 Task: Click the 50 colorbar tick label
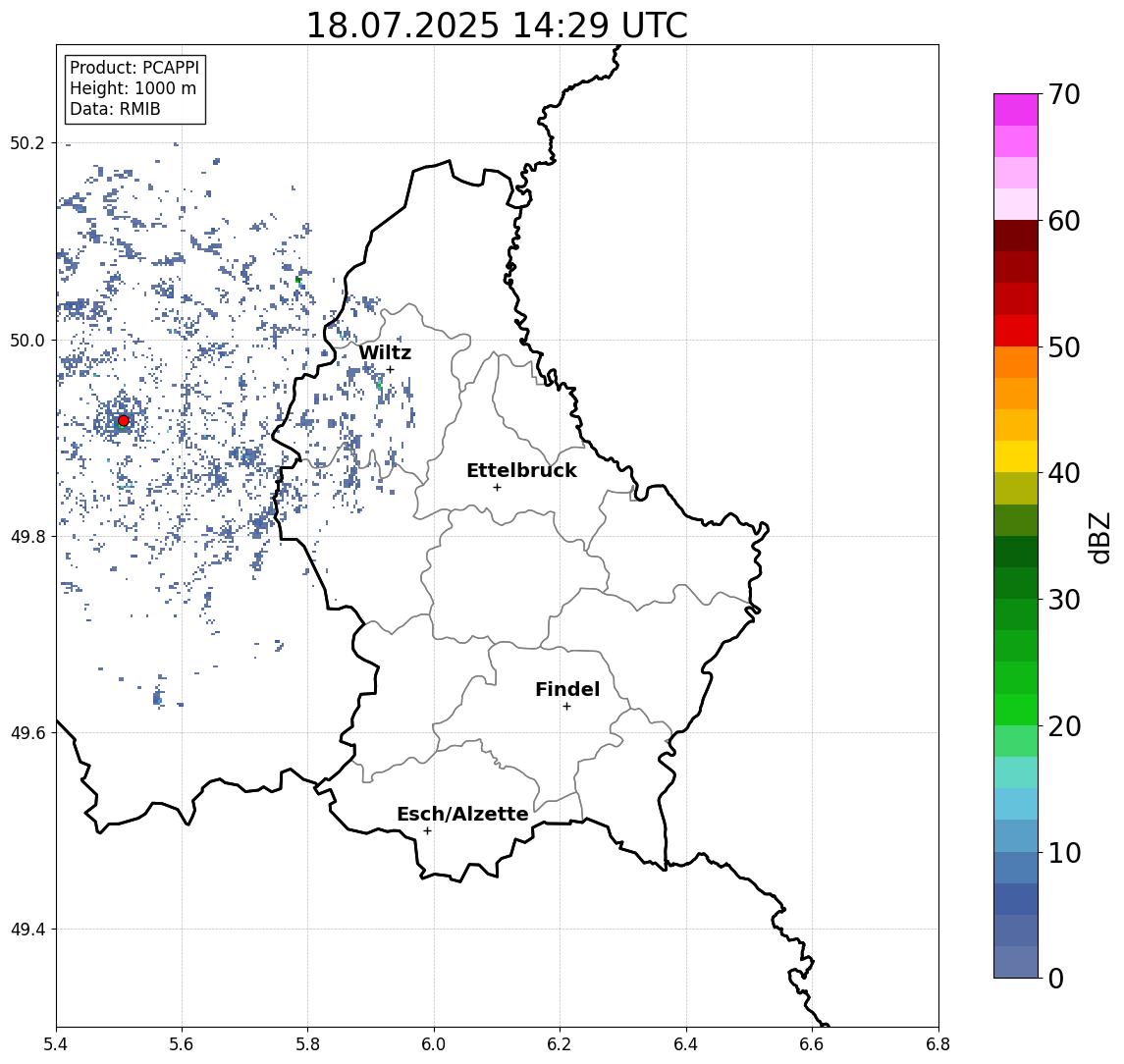coord(1063,347)
